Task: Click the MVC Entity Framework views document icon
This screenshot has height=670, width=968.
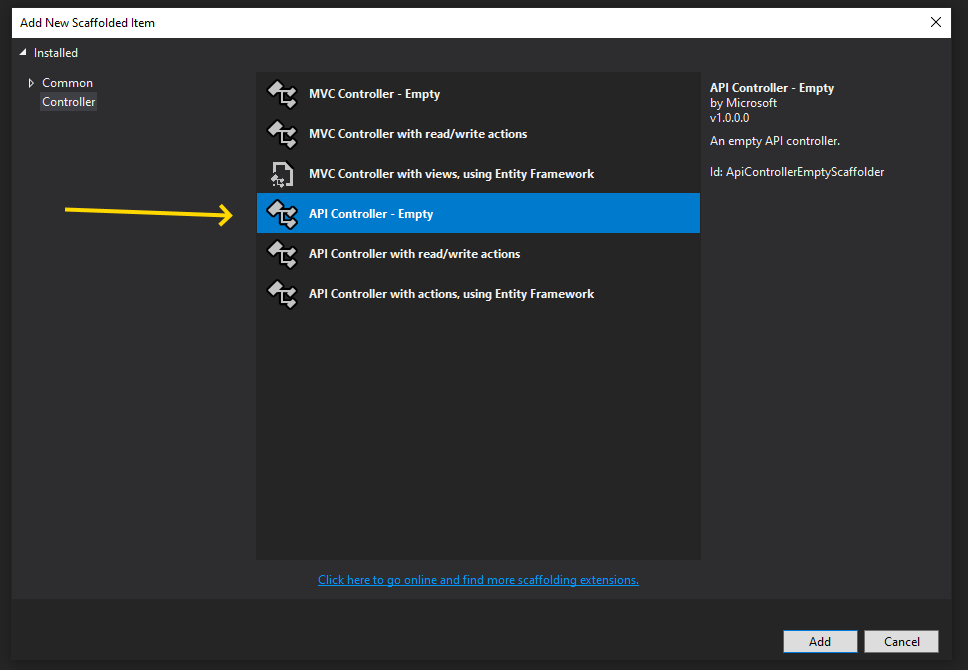Action: (x=283, y=174)
